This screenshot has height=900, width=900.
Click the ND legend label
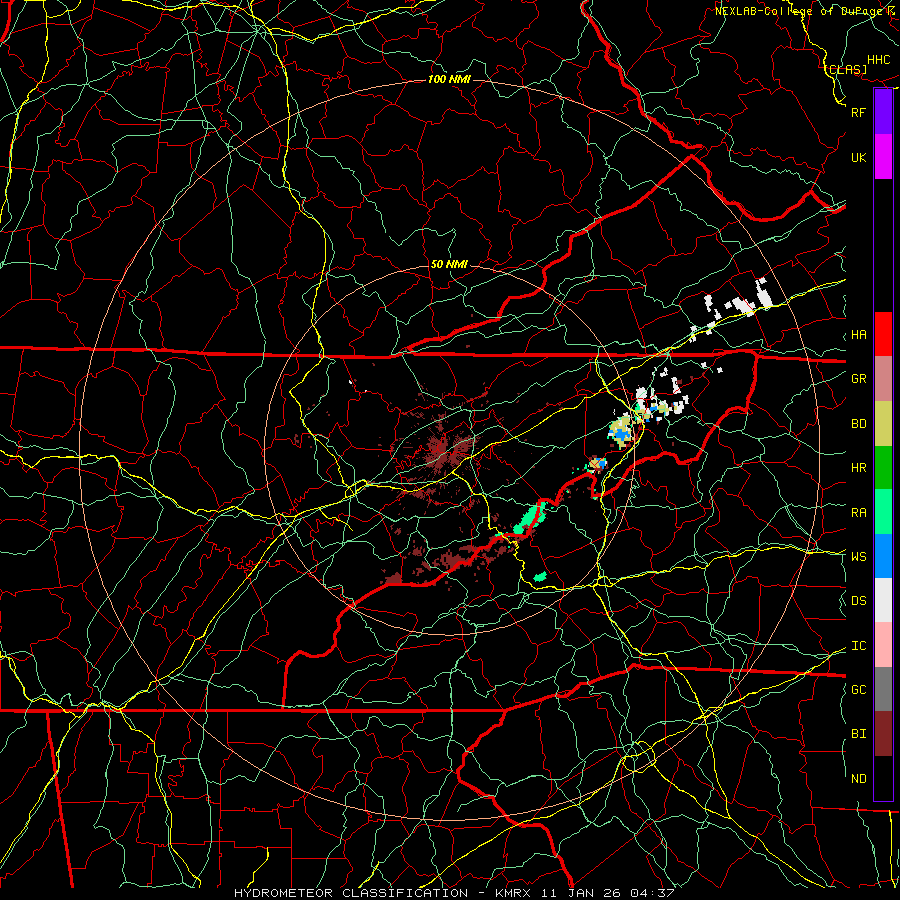pos(859,779)
